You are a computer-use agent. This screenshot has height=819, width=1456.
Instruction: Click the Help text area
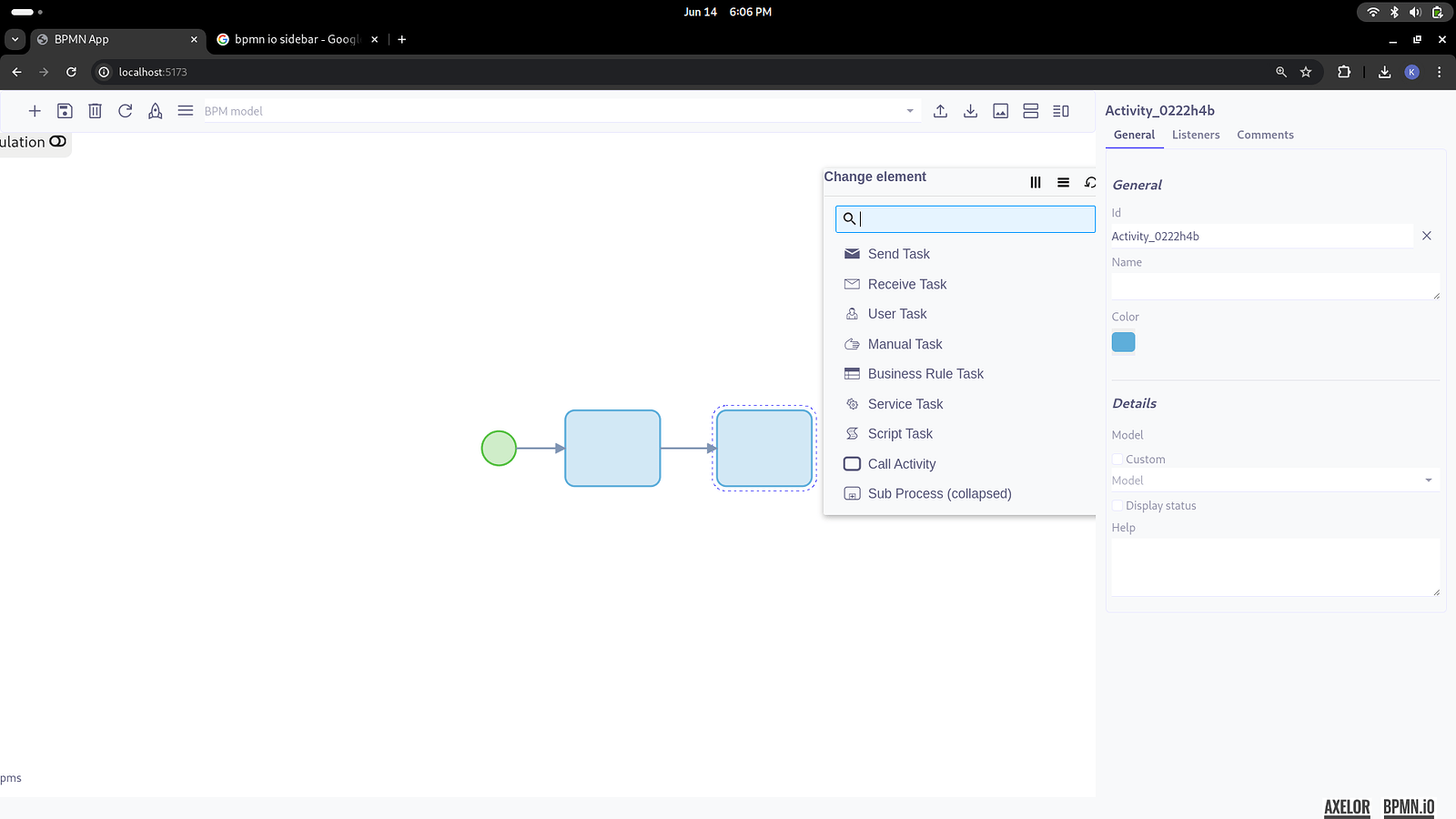[1276, 568]
